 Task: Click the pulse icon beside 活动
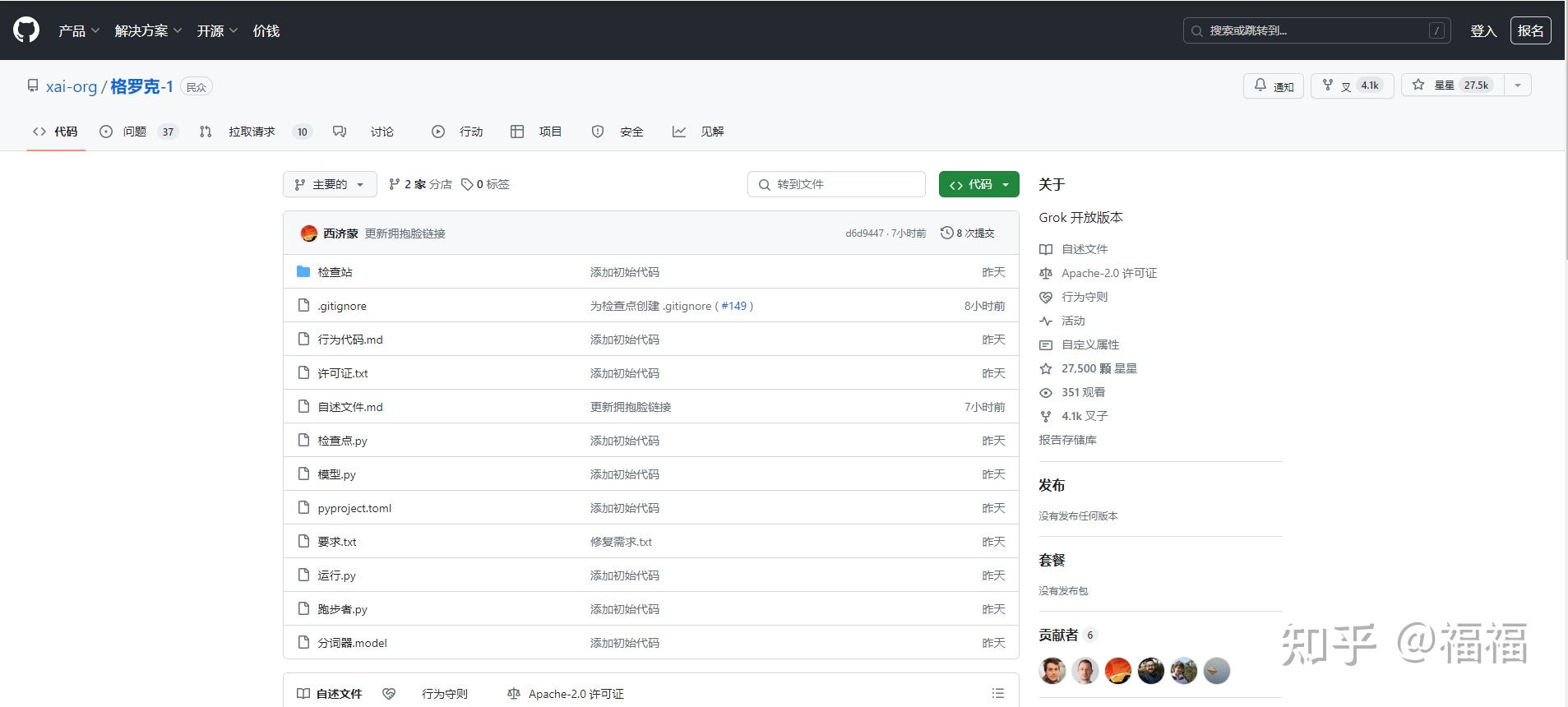pyautogui.click(x=1046, y=321)
